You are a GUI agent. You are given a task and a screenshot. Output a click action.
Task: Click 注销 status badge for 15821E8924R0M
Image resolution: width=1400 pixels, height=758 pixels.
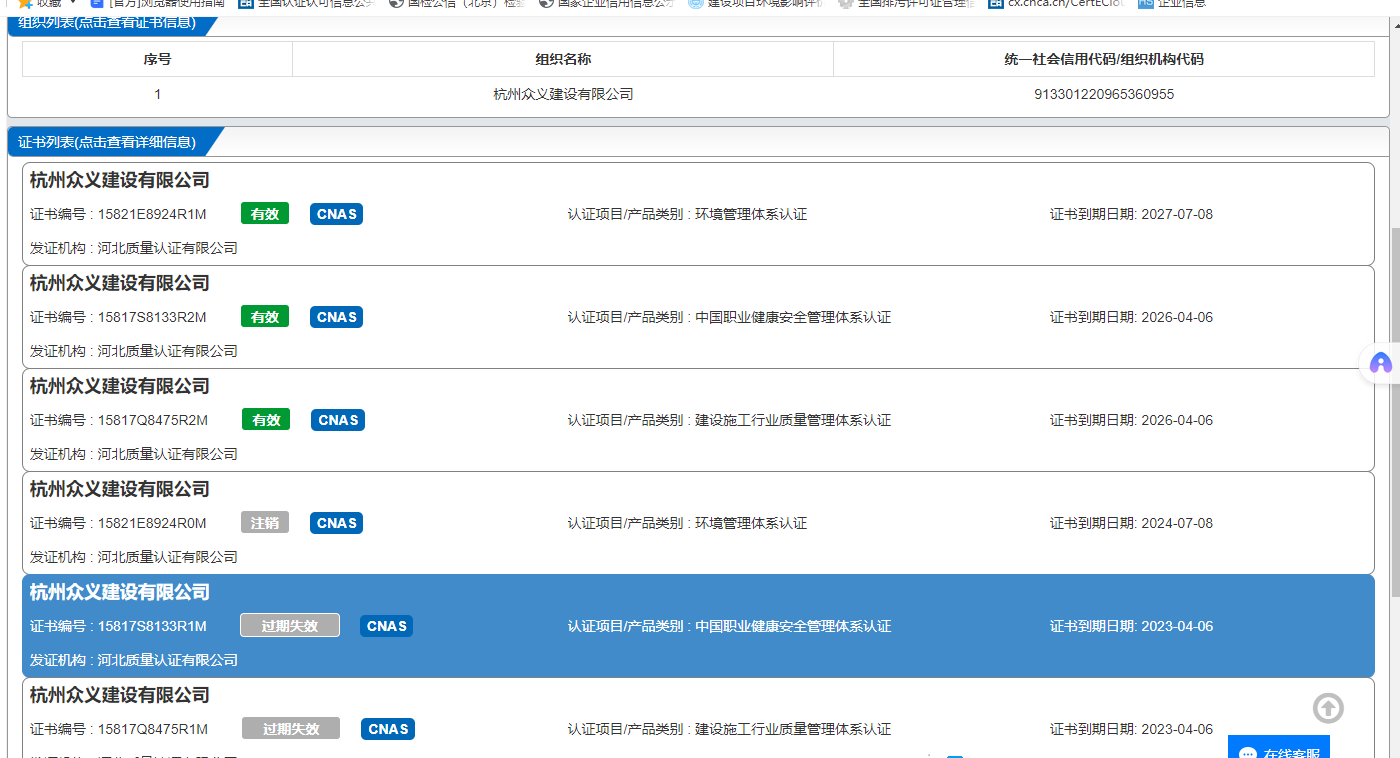coord(265,523)
